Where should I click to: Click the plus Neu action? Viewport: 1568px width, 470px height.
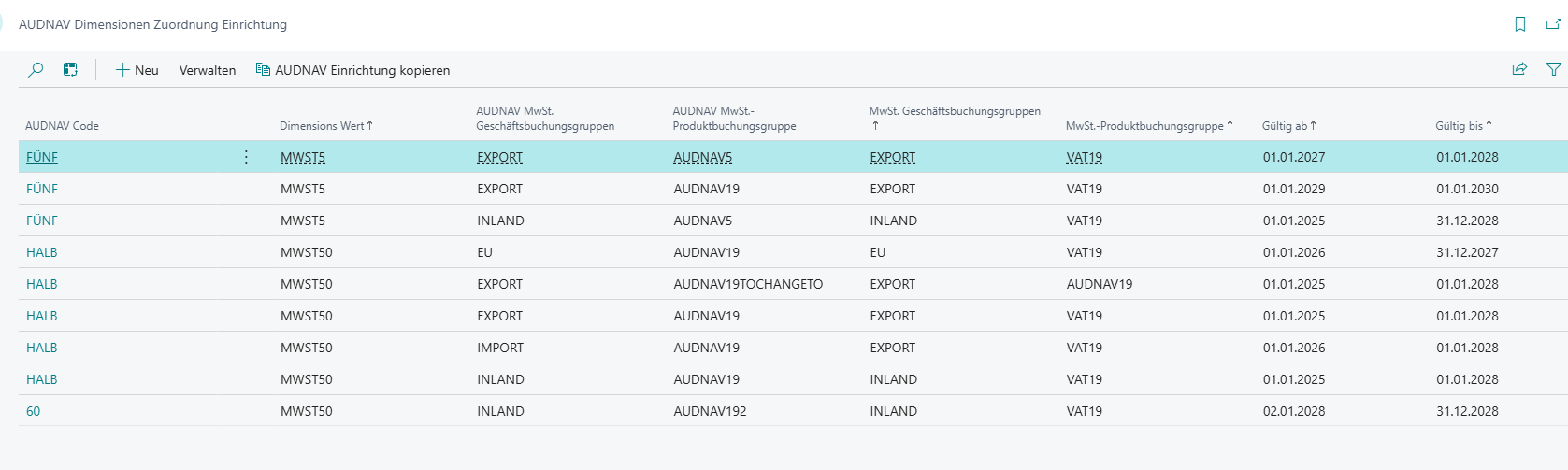[x=137, y=70]
